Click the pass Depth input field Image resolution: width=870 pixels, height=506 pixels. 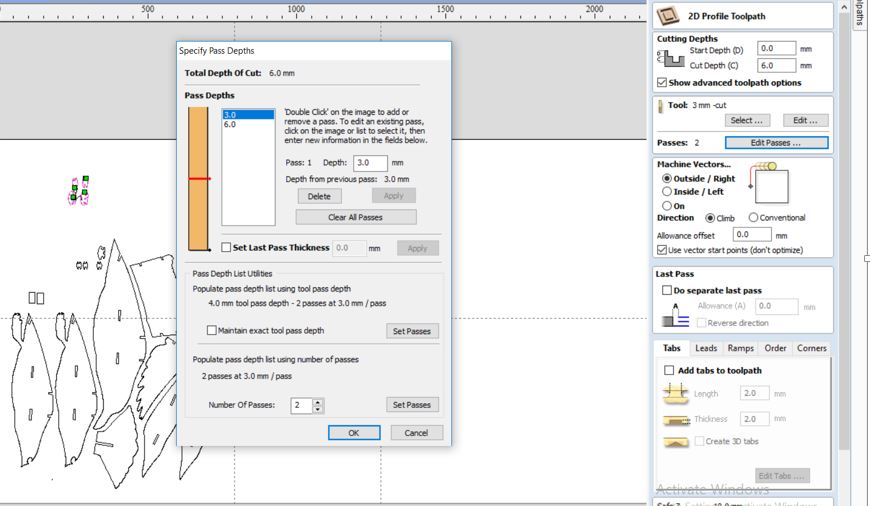tap(370, 163)
